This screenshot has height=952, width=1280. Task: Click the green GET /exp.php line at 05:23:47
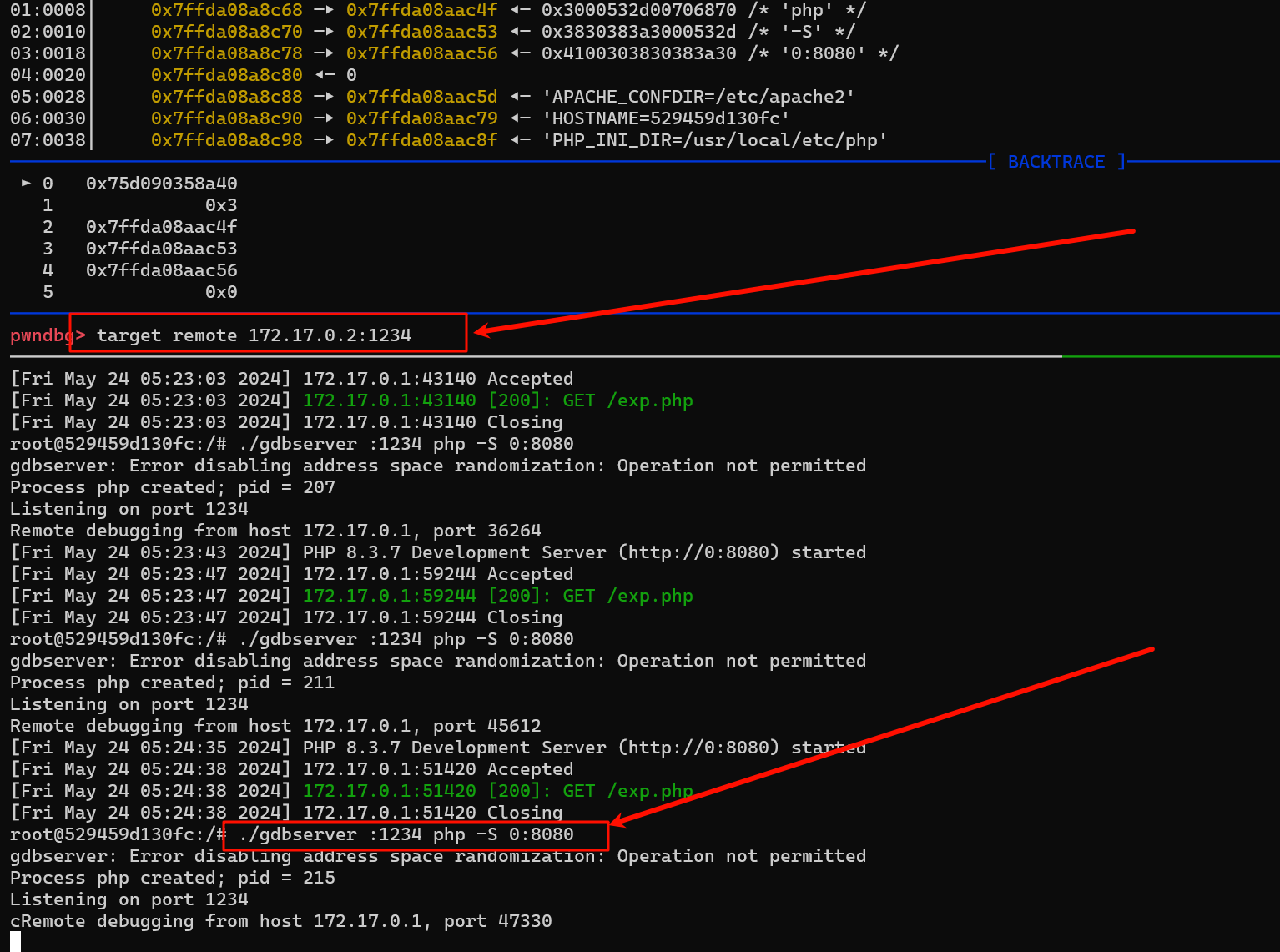pos(497,596)
